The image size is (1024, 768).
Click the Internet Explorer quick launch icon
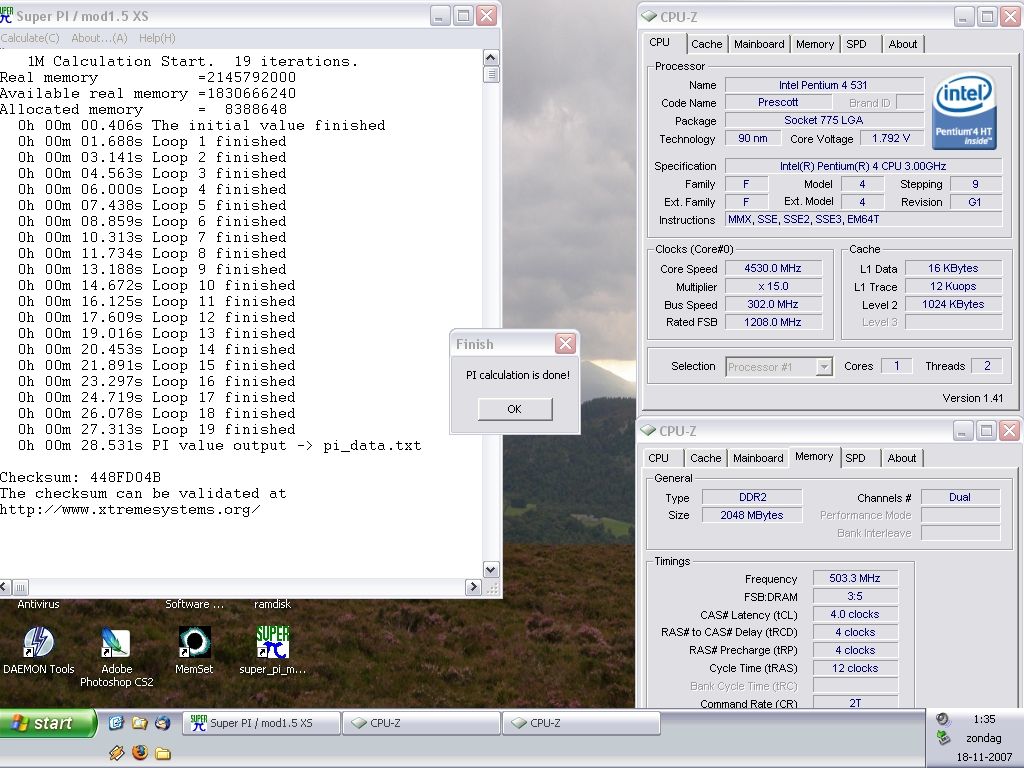pos(116,722)
